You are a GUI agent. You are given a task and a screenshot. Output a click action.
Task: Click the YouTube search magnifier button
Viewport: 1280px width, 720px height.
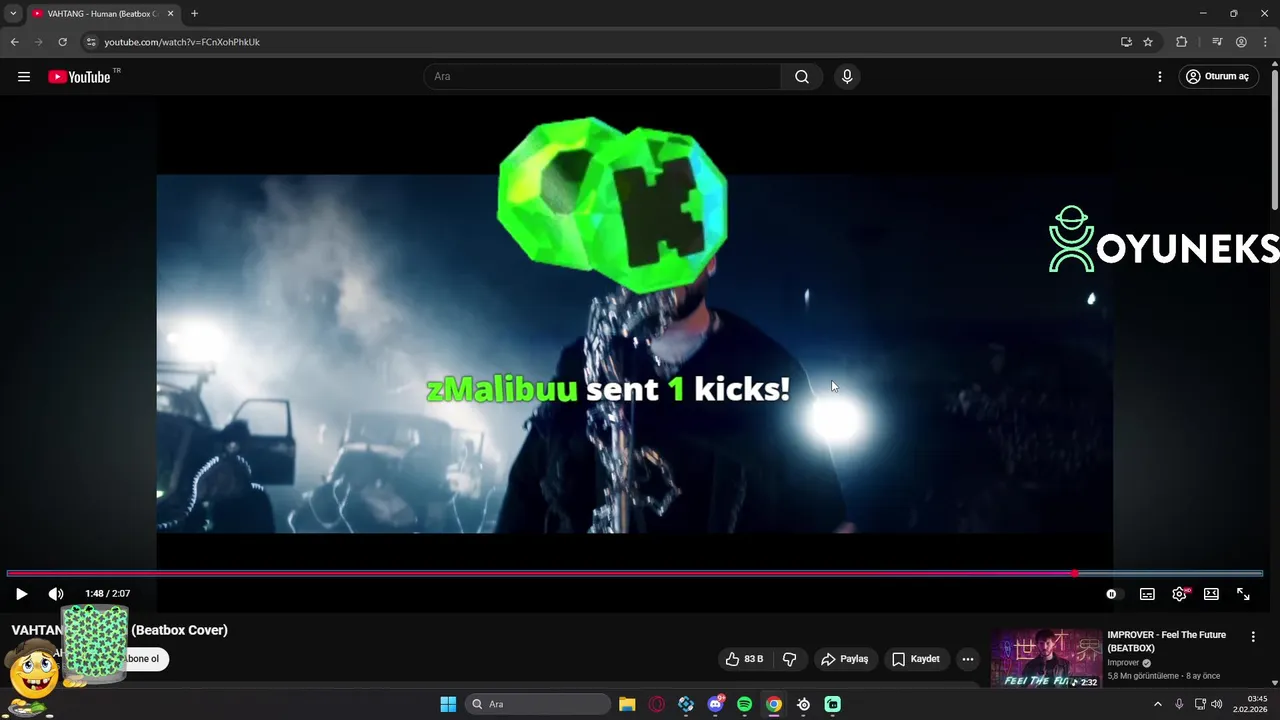pyautogui.click(x=802, y=77)
